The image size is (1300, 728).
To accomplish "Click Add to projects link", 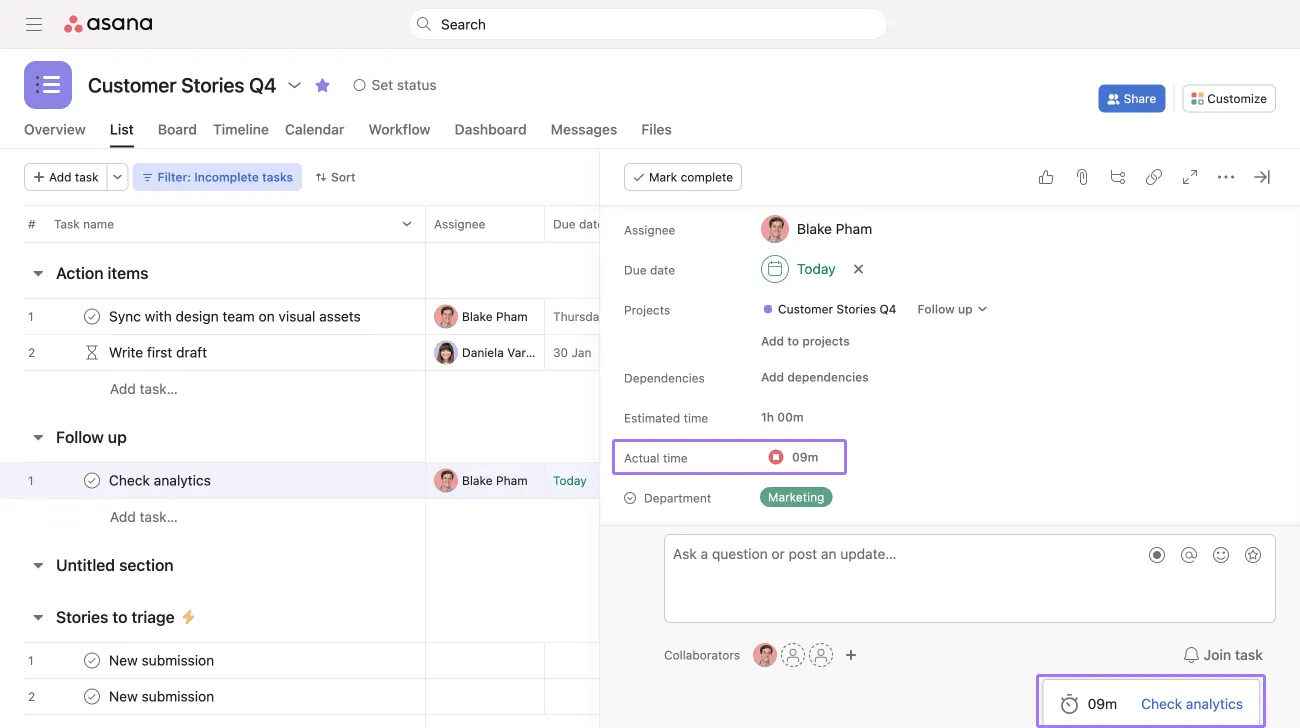I will (x=805, y=341).
